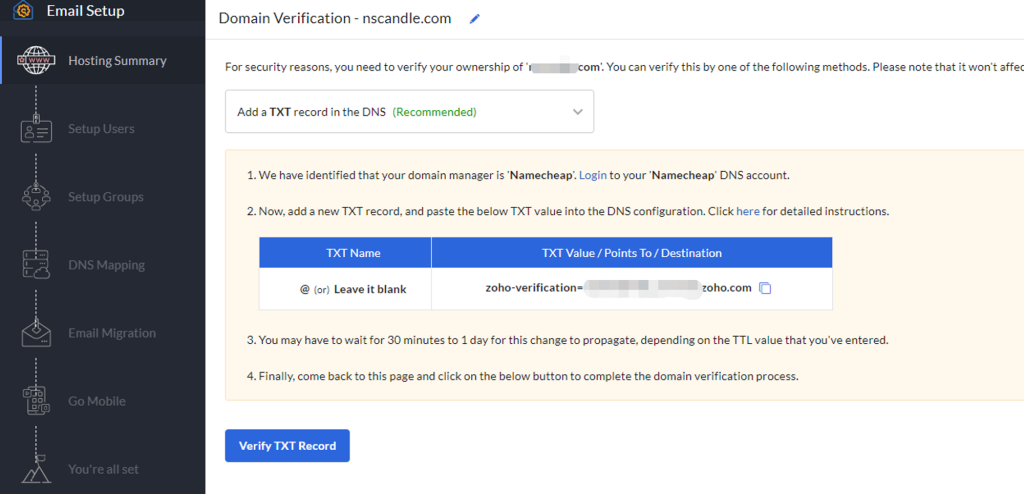The width and height of the screenshot is (1024, 494).
Task: Open the 'here' detailed instructions link
Action: tap(748, 212)
